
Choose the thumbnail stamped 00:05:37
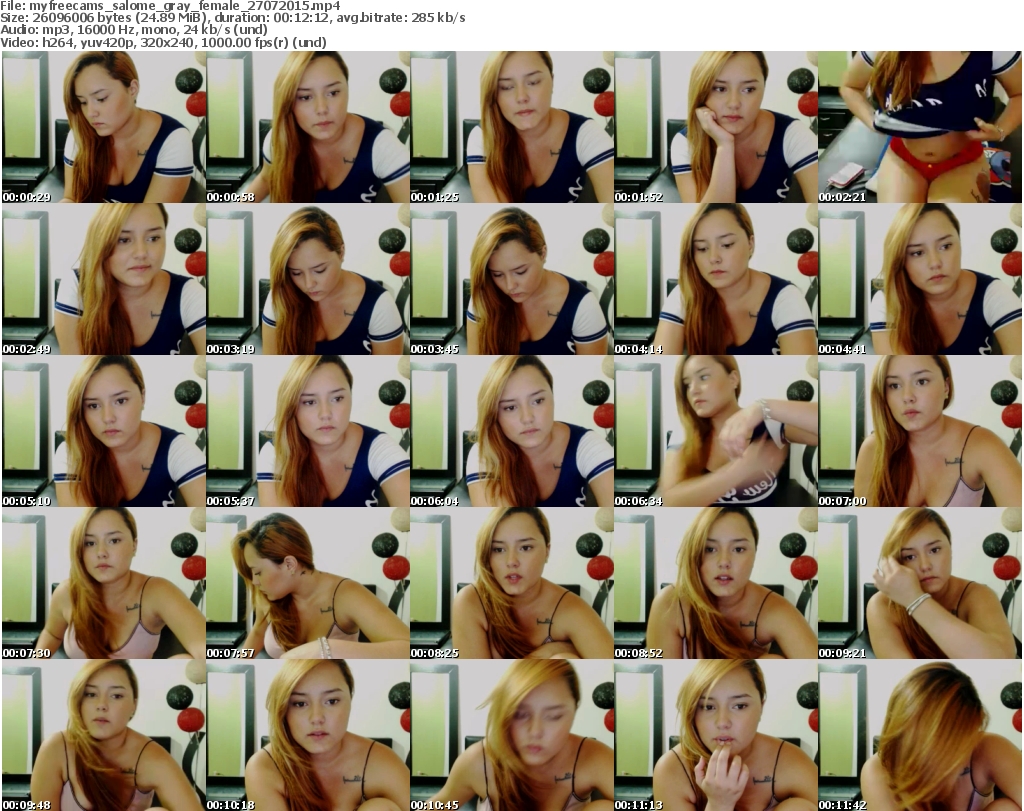[x=308, y=431]
